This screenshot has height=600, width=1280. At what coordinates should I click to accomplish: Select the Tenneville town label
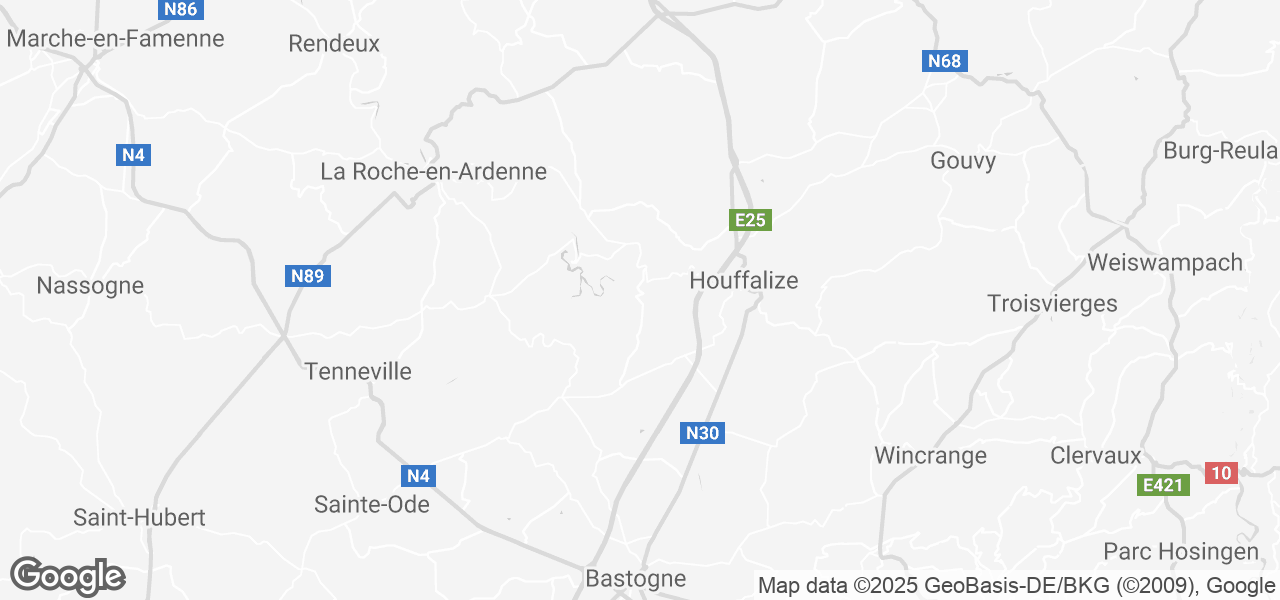358,371
